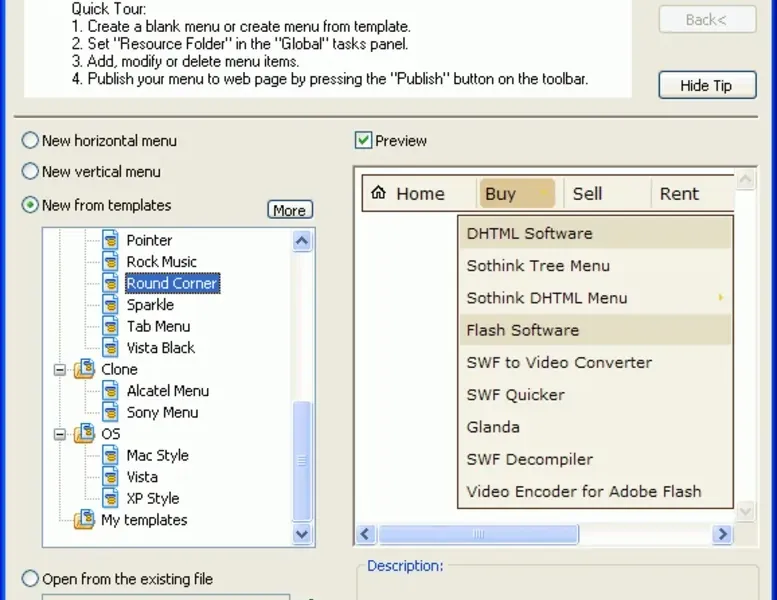Click preview vertical scroll up arrow
Viewport: 777px width, 600px height.
[x=746, y=179]
